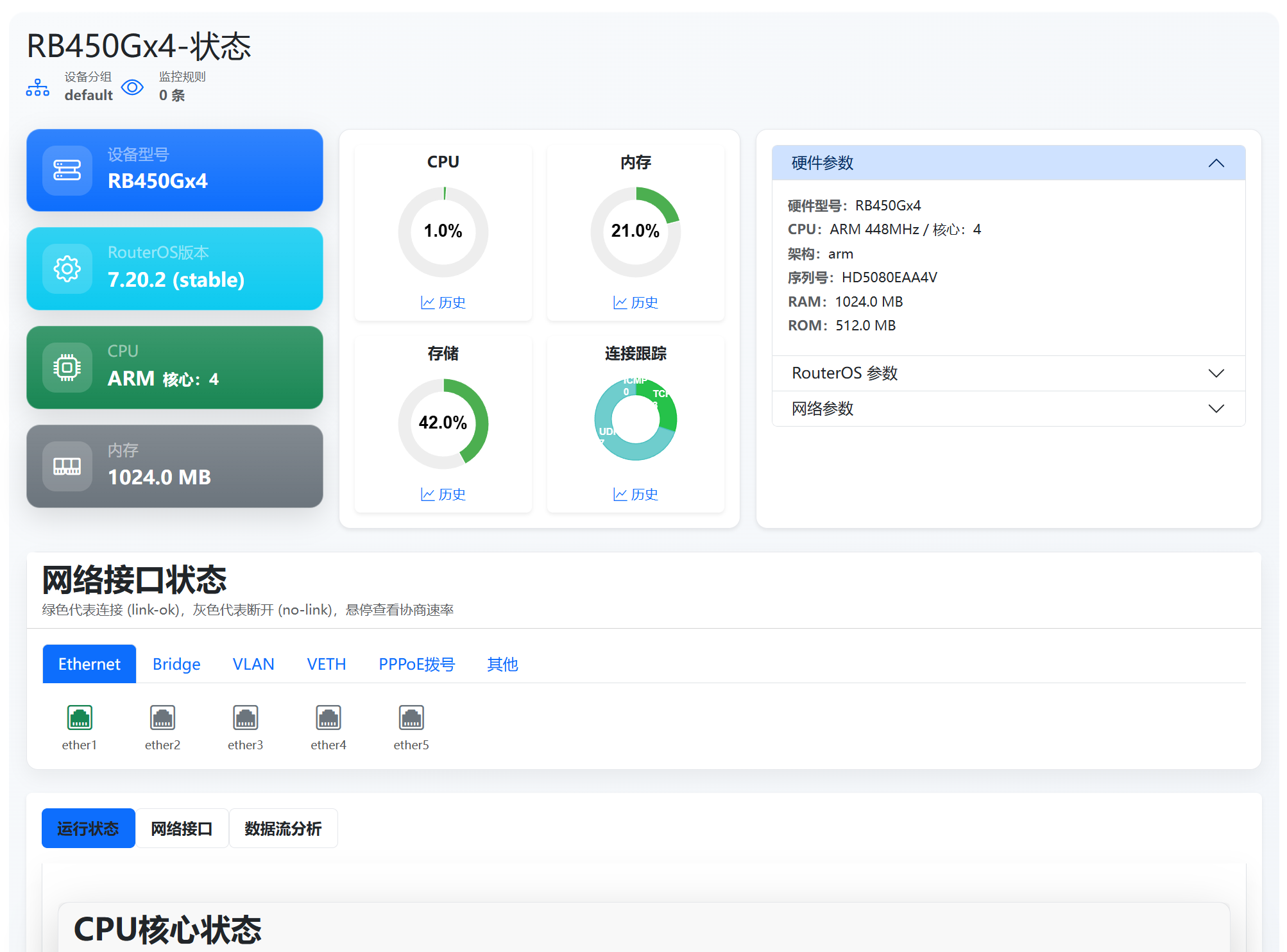Select the 数据流分析 button tab
Viewport: 1287px width, 952px height.
[283, 829]
